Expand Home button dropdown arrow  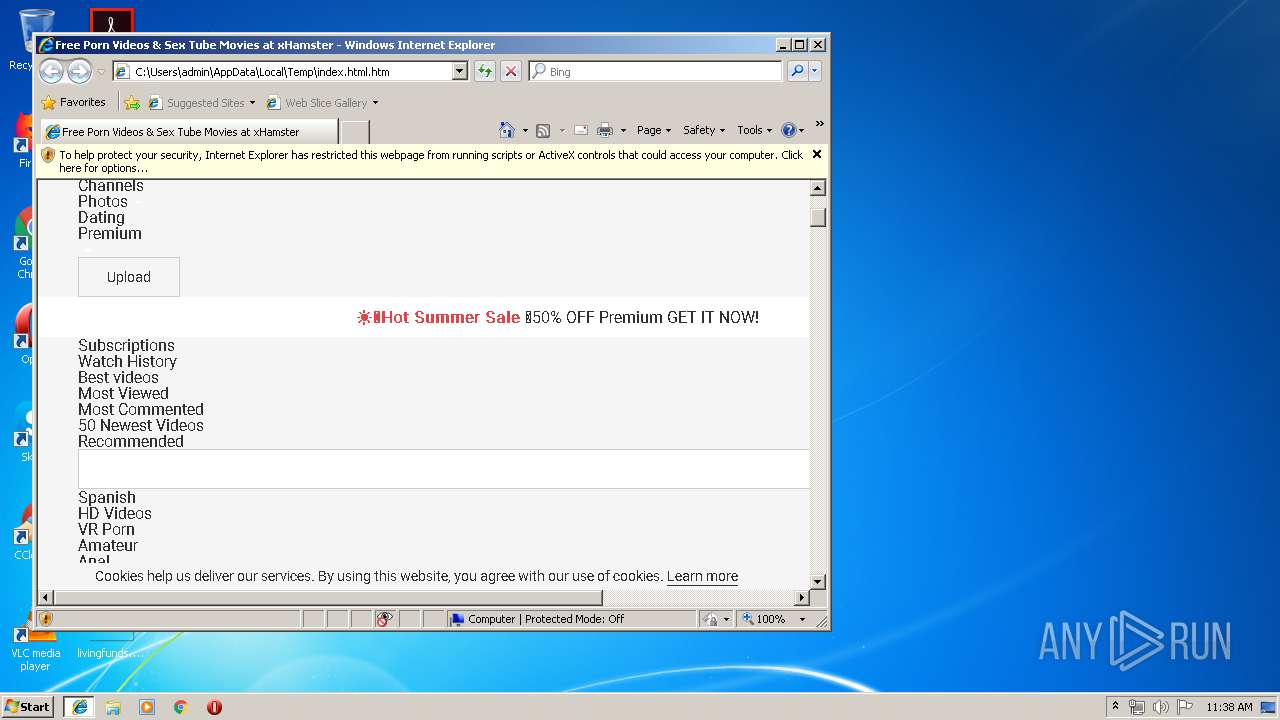coord(525,131)
